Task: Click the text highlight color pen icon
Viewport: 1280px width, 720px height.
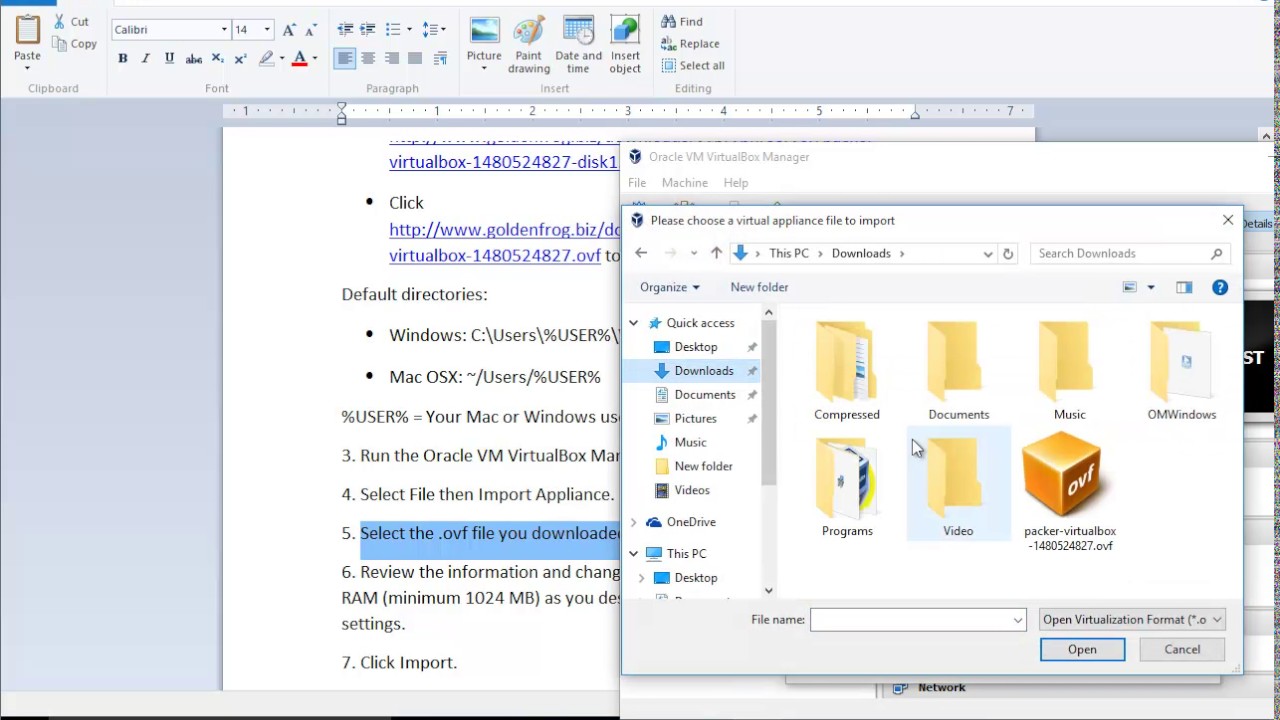Action: 266,59
